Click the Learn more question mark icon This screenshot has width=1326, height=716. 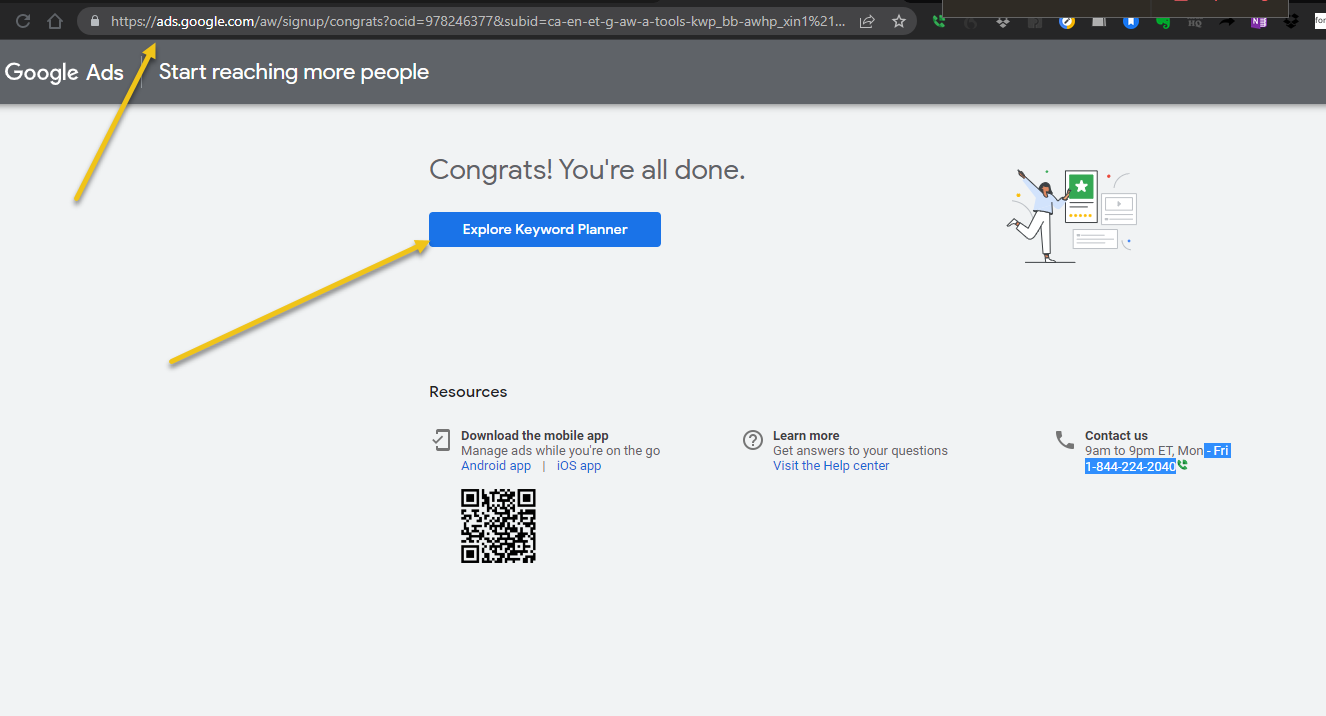[x=753, y=440]
